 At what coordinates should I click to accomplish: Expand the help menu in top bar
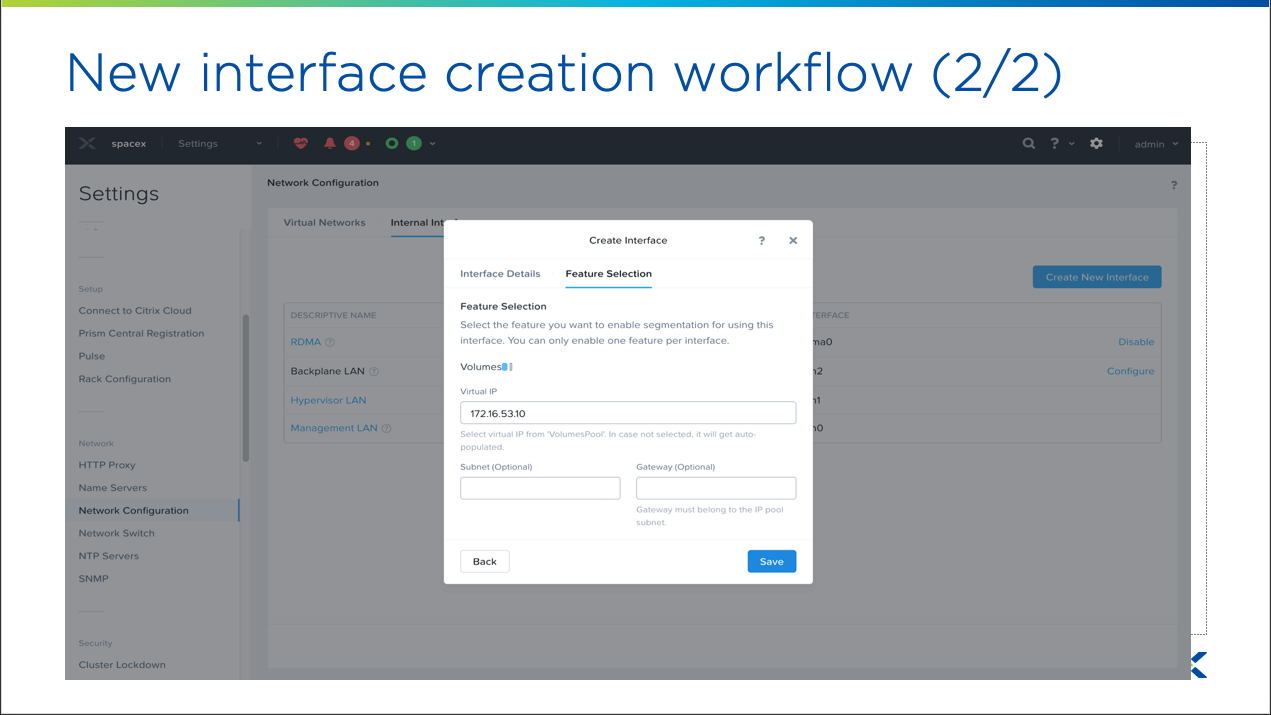(1061, 144)
